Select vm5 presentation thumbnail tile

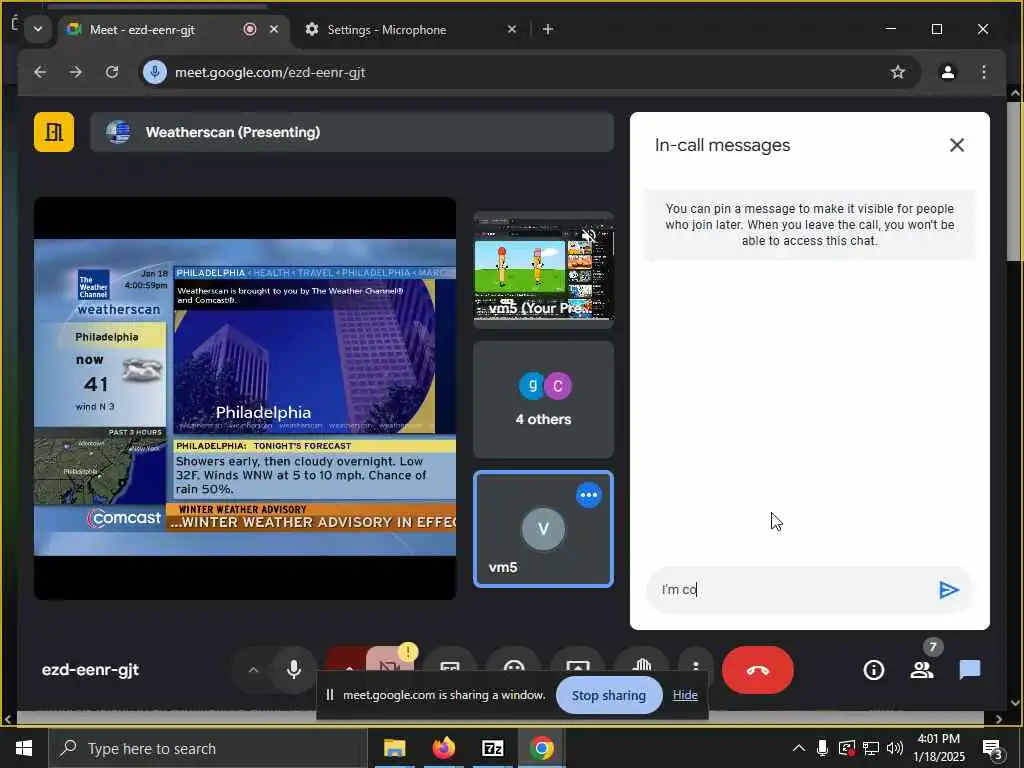click(x=543, y=269)
